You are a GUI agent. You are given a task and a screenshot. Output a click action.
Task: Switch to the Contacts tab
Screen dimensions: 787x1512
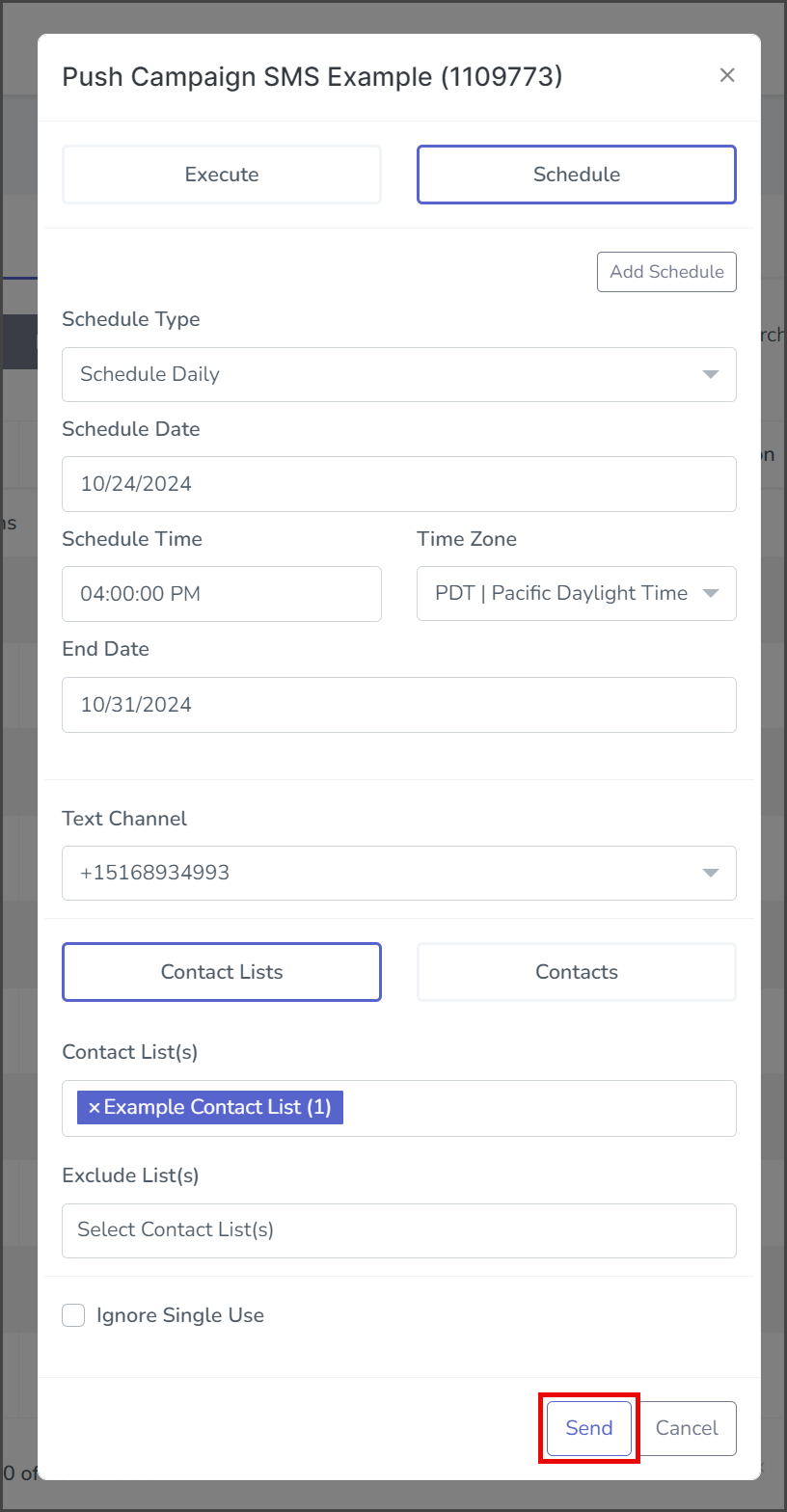[x=577, y=972]
